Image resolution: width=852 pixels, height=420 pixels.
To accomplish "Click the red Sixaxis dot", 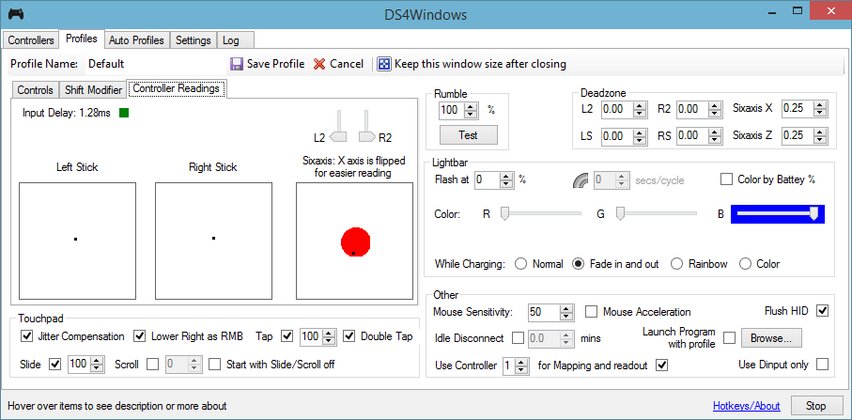I will click(355, 241).
